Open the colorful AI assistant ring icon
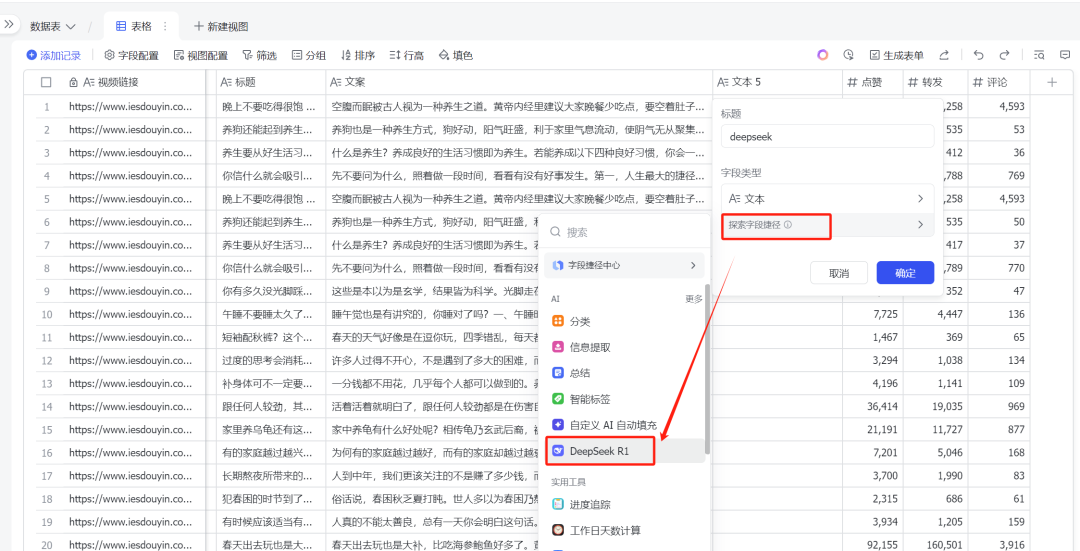1080x551 pixels. [822, 55]
